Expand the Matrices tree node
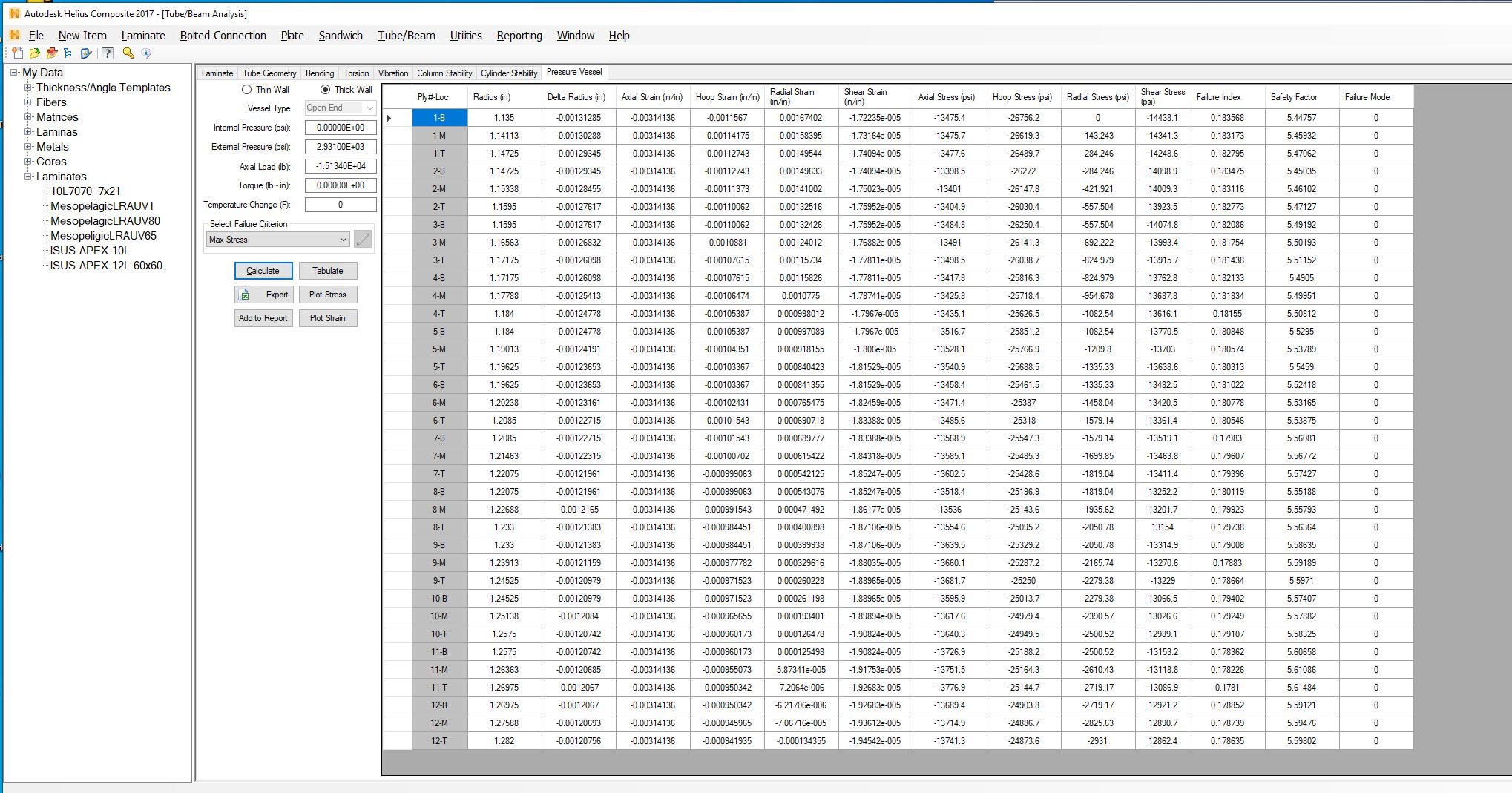 pos(28,117)
